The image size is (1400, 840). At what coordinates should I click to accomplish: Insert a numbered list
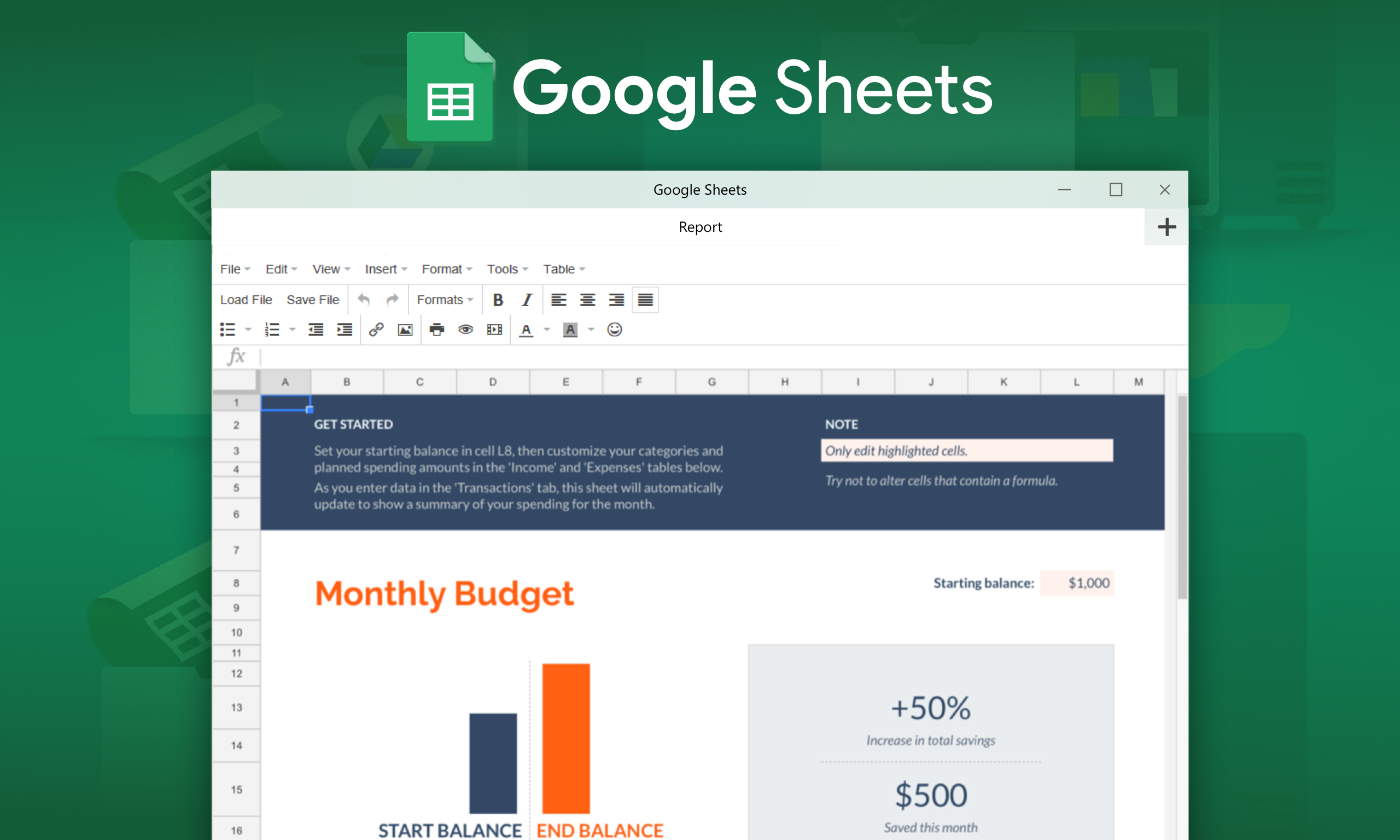tap(272, 329)
